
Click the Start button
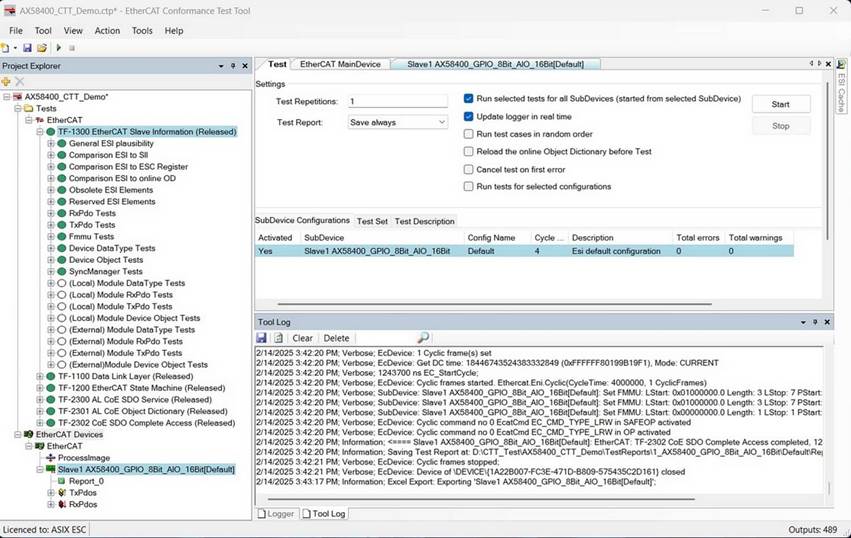click(x=780, y=104)
